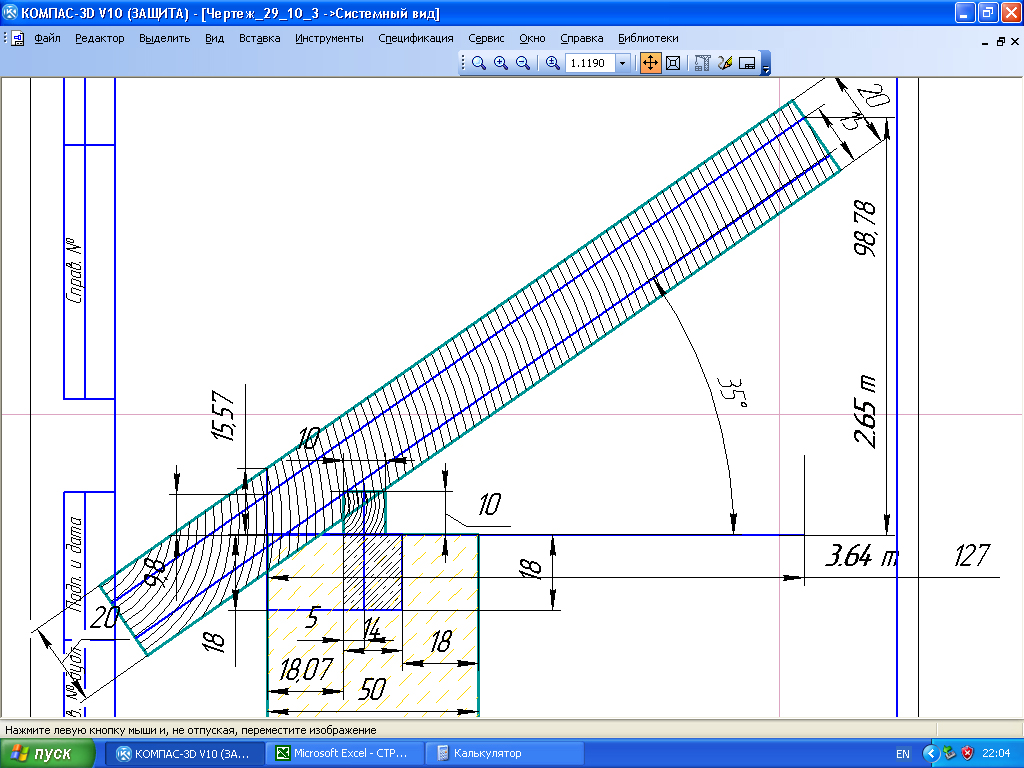Restore the inner document window
The image size is (1024, 768).
[1000, 42]
